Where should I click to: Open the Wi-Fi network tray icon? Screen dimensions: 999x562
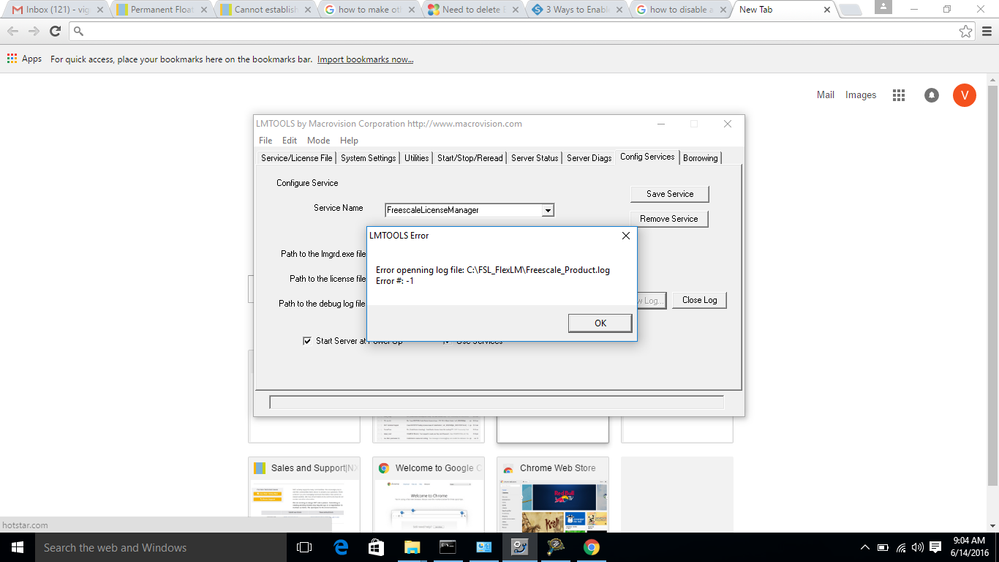[900, 547]
